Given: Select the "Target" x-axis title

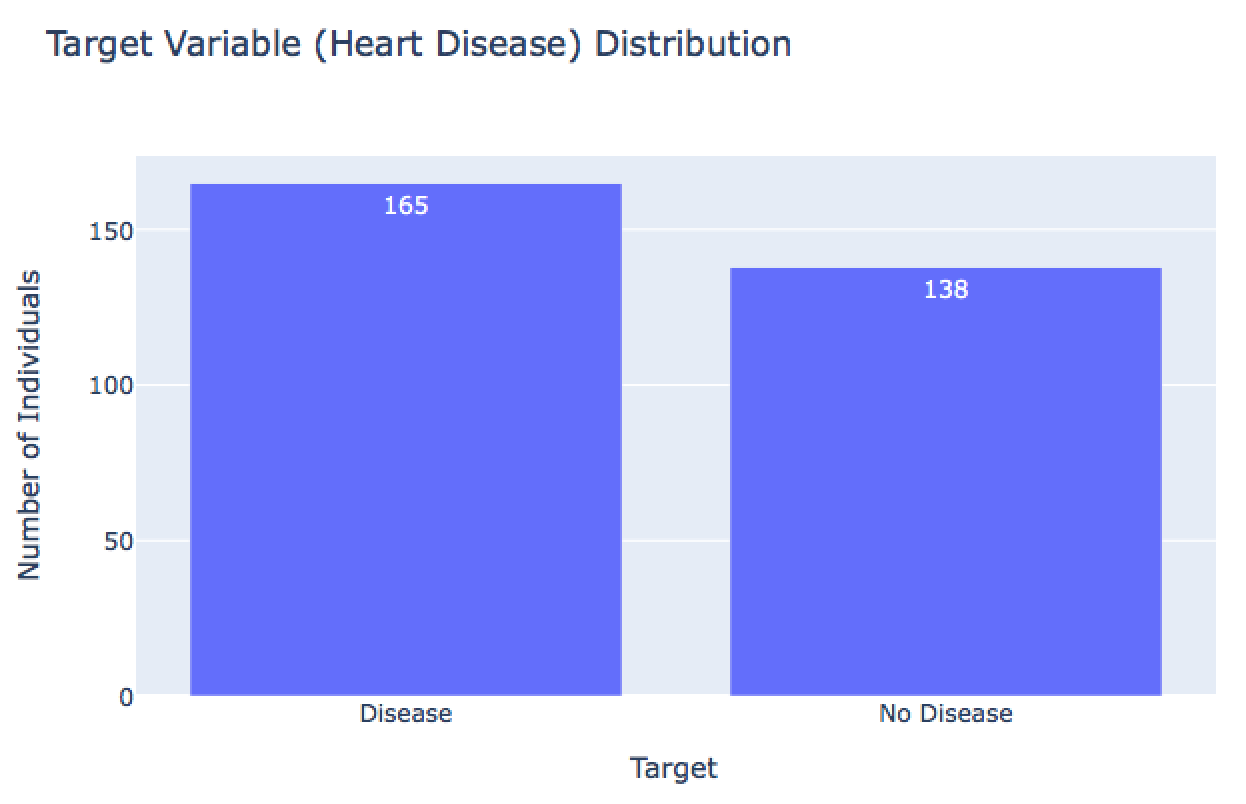Looking at the screenshot, I should [x=674, y=768].
